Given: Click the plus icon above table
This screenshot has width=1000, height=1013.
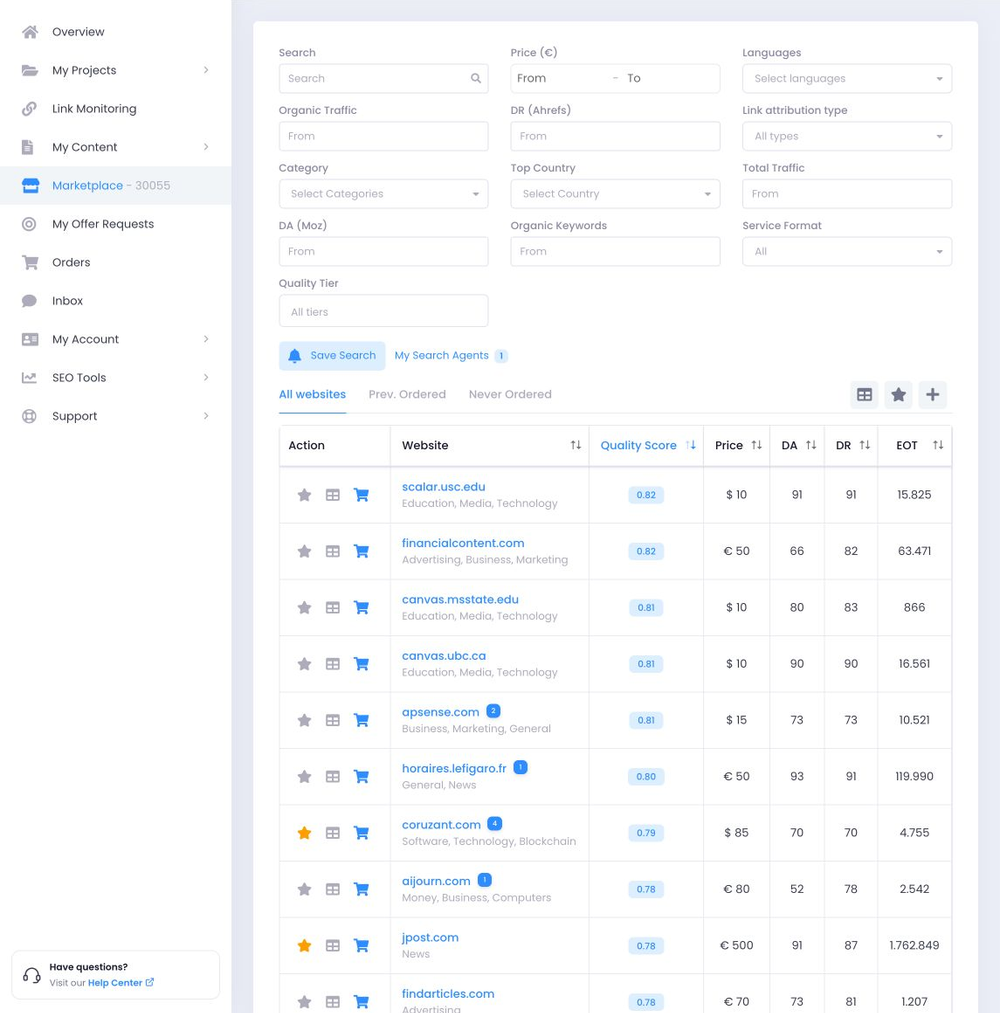Looking at the screenshot, I should [932, 395].
